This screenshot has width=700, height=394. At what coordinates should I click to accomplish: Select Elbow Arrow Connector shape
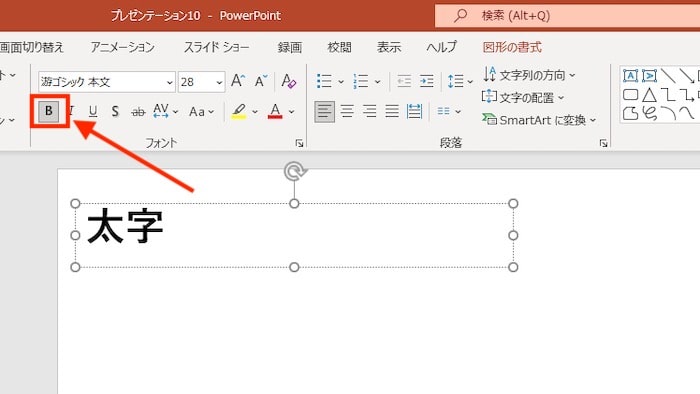tap(687, 95)
